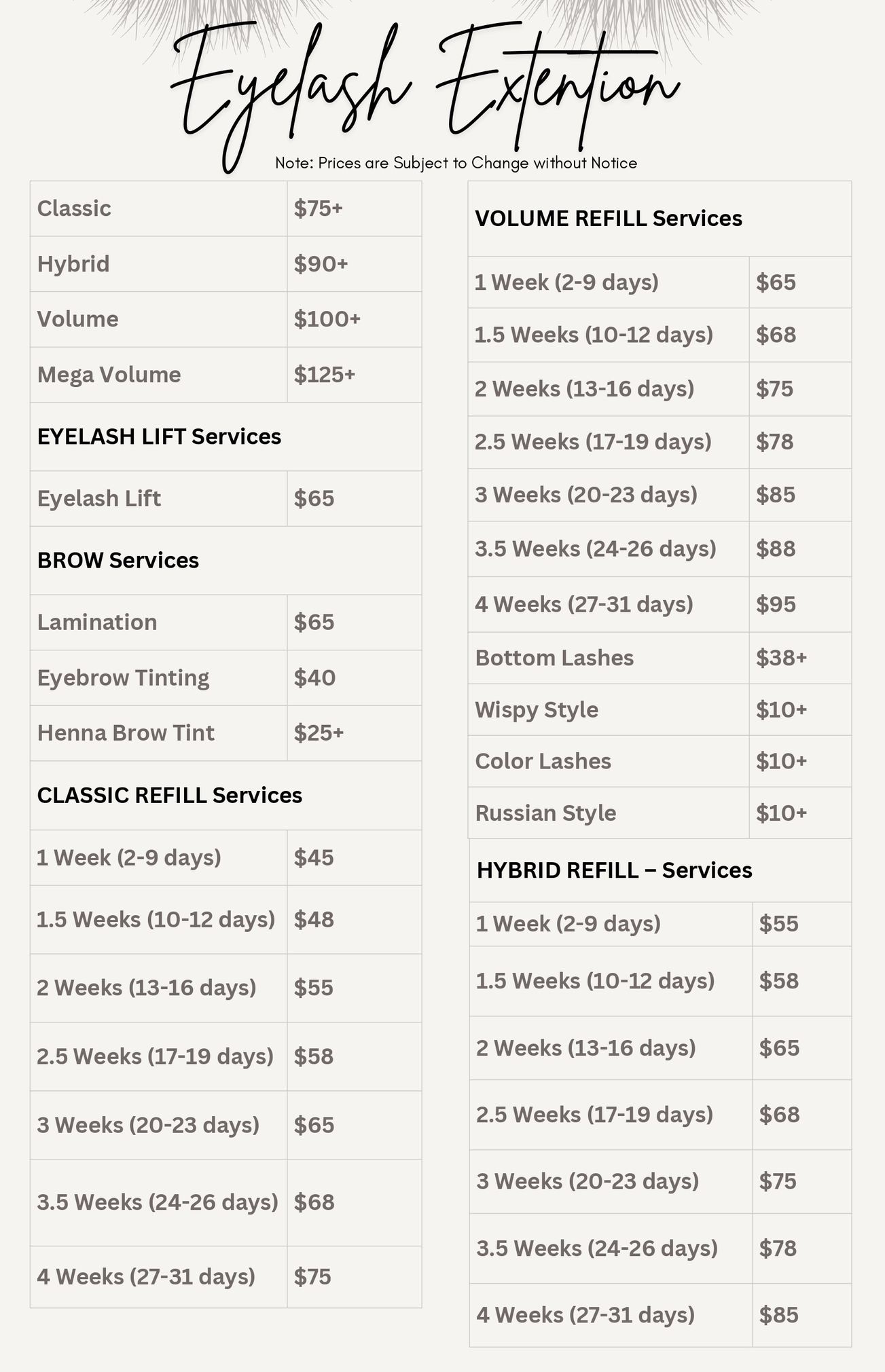Click the CLASSIC REFILL Services heading
The width and height of the screenshot is (885, 1372).
pyautogui.click(x=170, y=795)
